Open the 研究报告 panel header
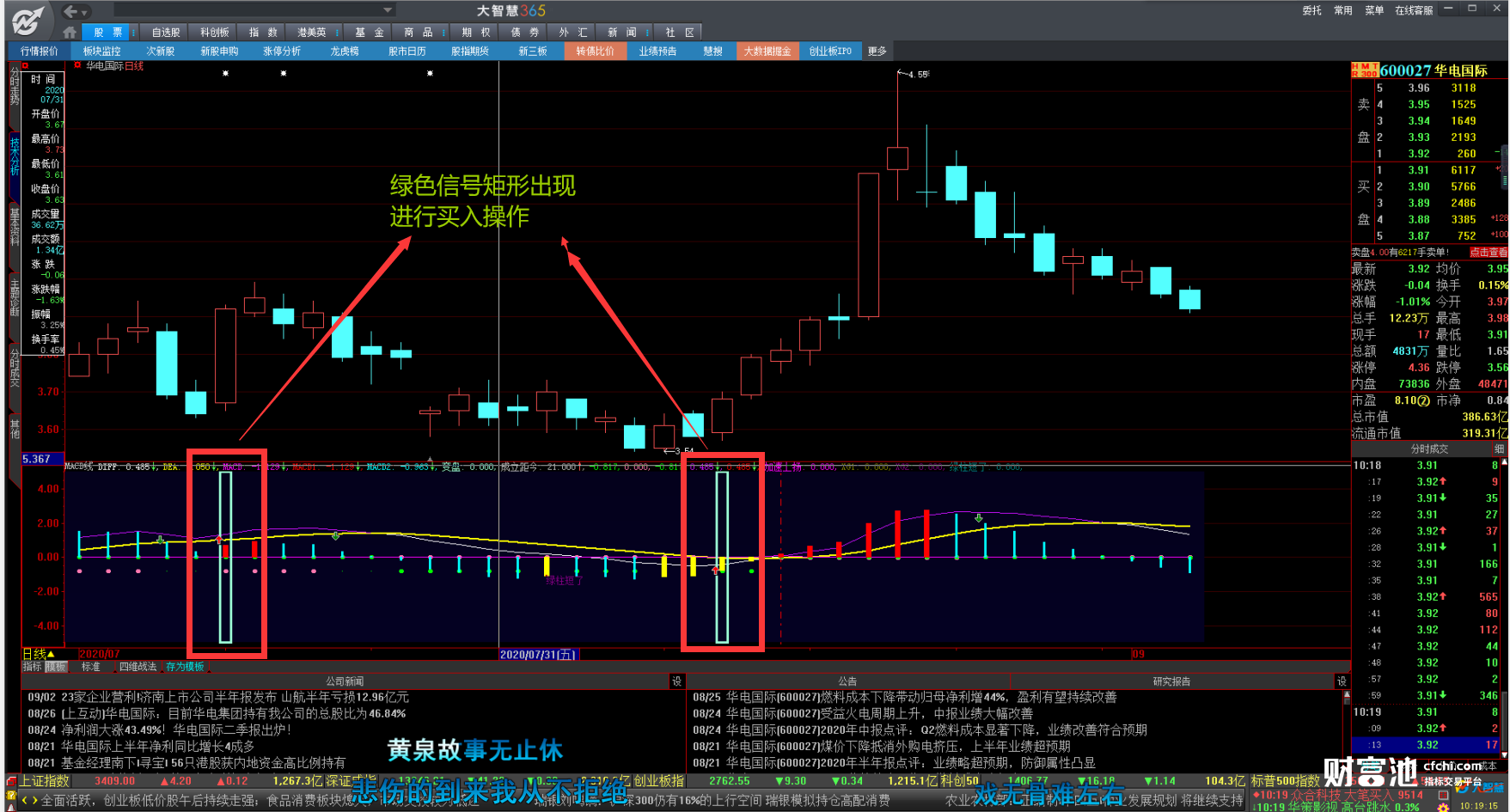Viewport: 1510px width, 812px height. click(x=1171, y=681)
